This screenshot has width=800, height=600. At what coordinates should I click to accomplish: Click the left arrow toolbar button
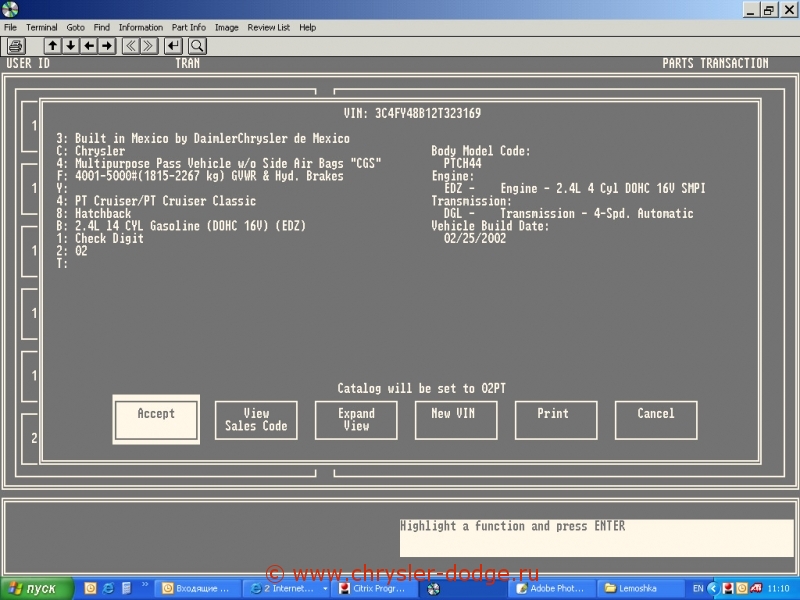coord(89,46)
